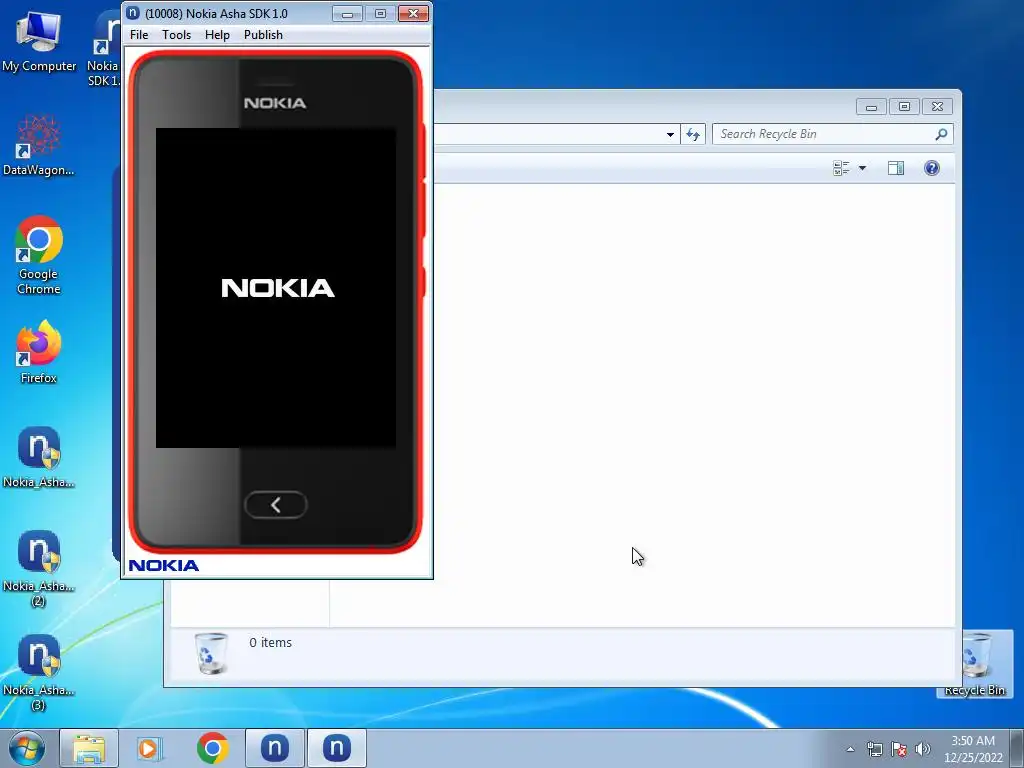Launch Firefox from the desktop
Screen dimensions: 1024x768
tap(39, 351)
